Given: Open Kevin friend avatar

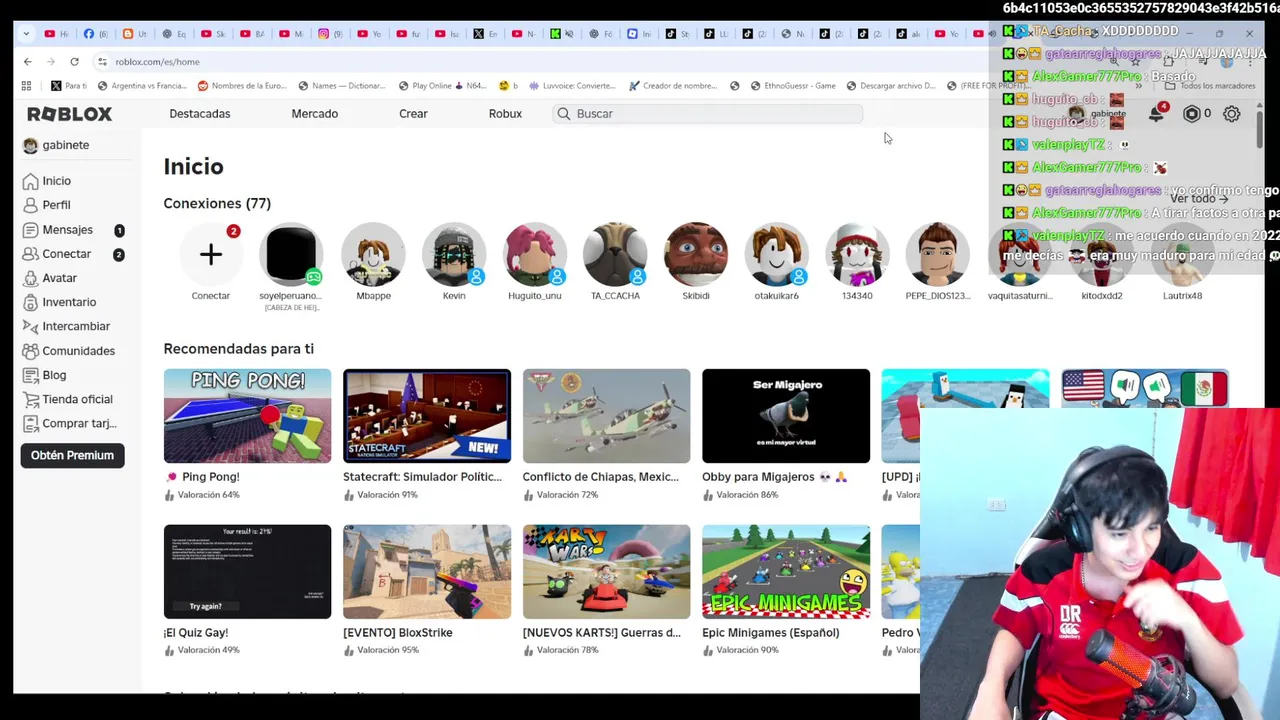Looking at the screenshot, I should [454, 254].
